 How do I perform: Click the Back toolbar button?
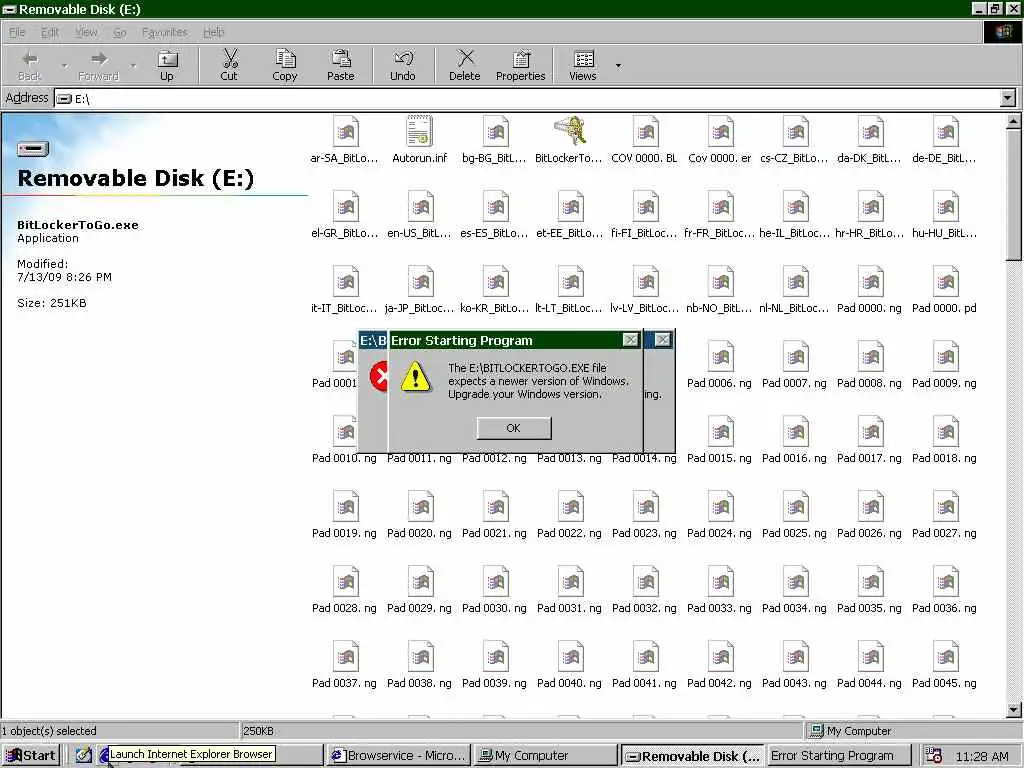(x=29, y=65)
